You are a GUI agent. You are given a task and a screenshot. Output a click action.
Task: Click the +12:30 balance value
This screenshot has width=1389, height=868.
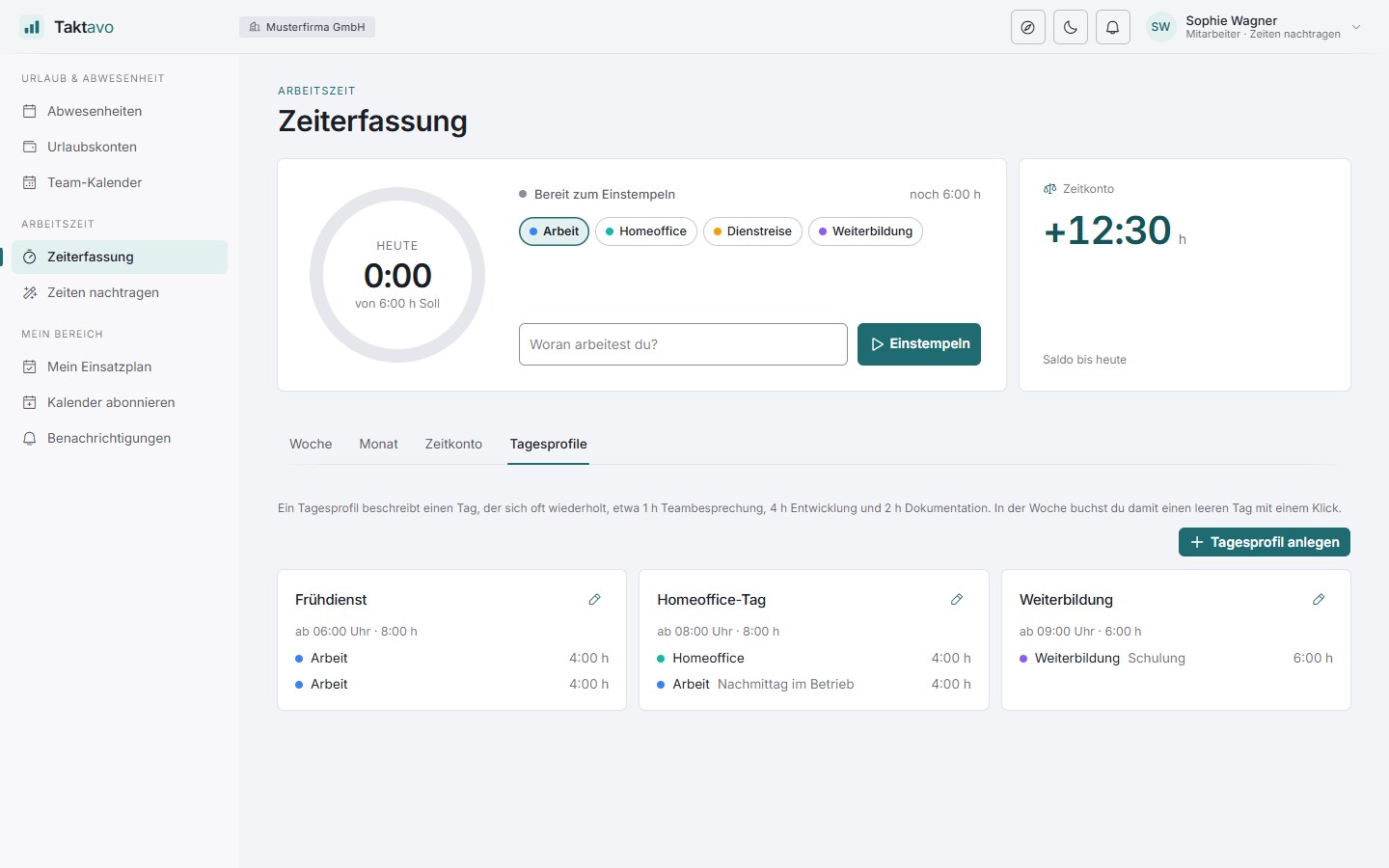1108,231
